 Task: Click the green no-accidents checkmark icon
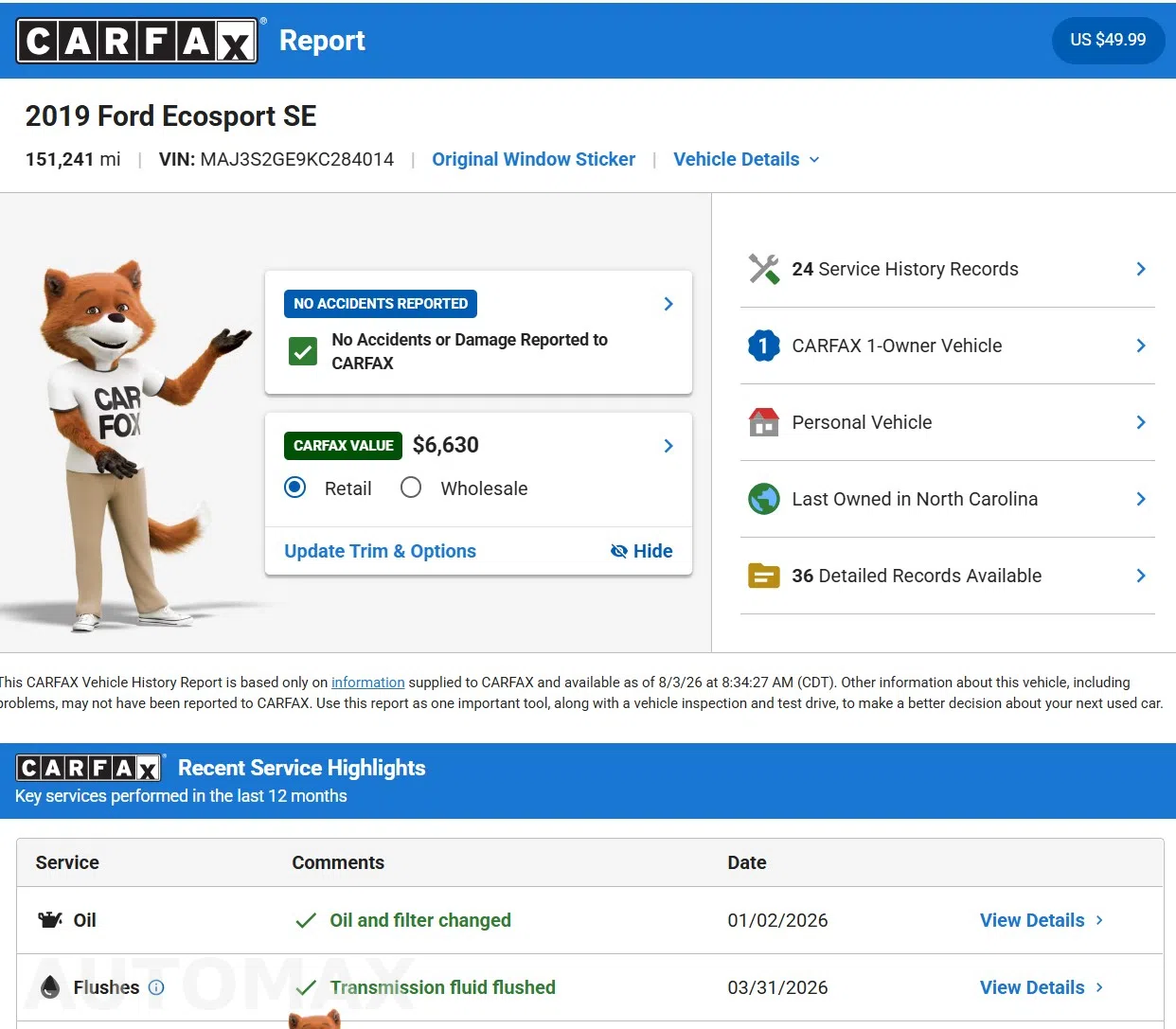coord(303,352)
